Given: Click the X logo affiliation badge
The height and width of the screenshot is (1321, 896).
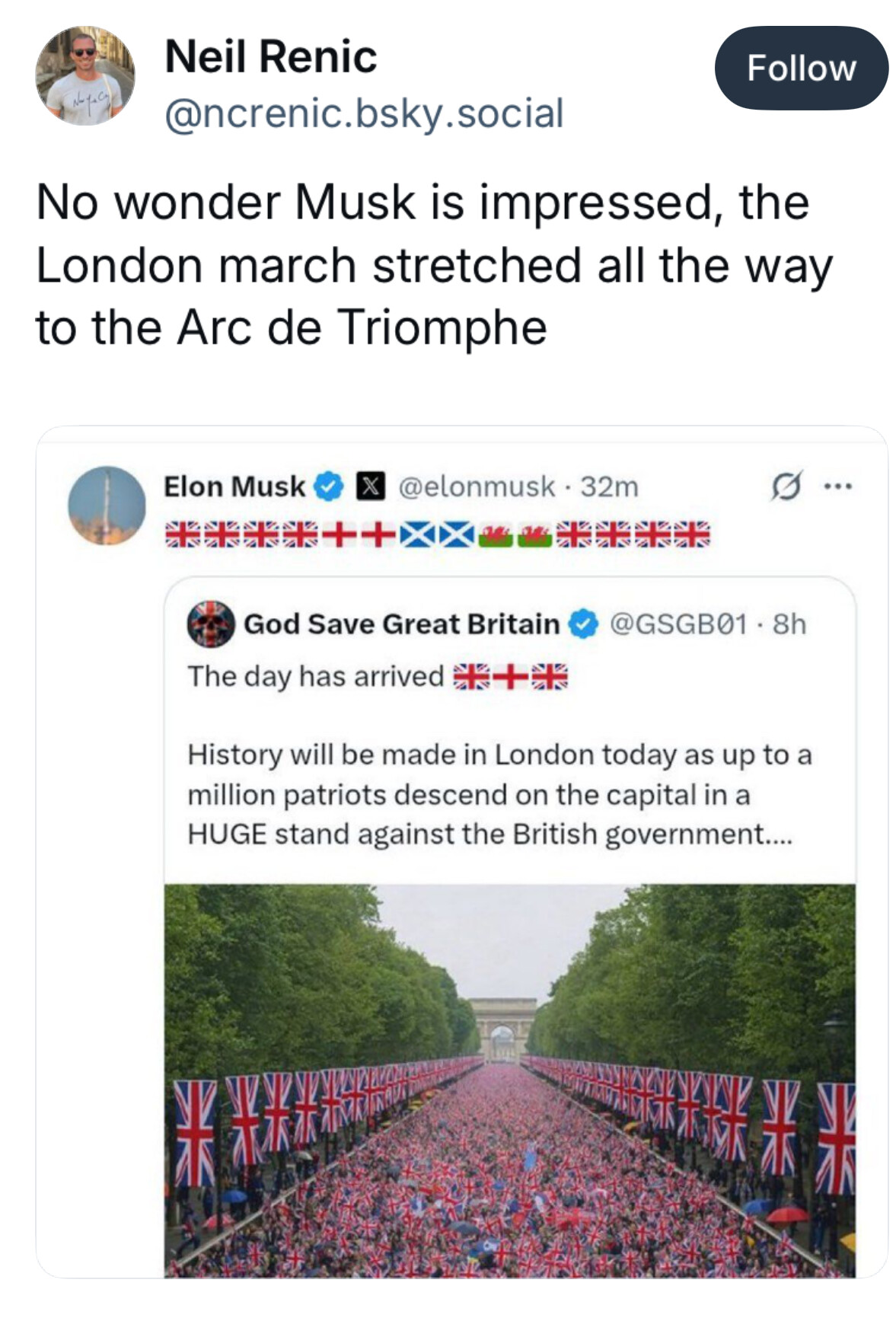Looking at the screenshot, I should pyautogui.click(x=371, y=487).
